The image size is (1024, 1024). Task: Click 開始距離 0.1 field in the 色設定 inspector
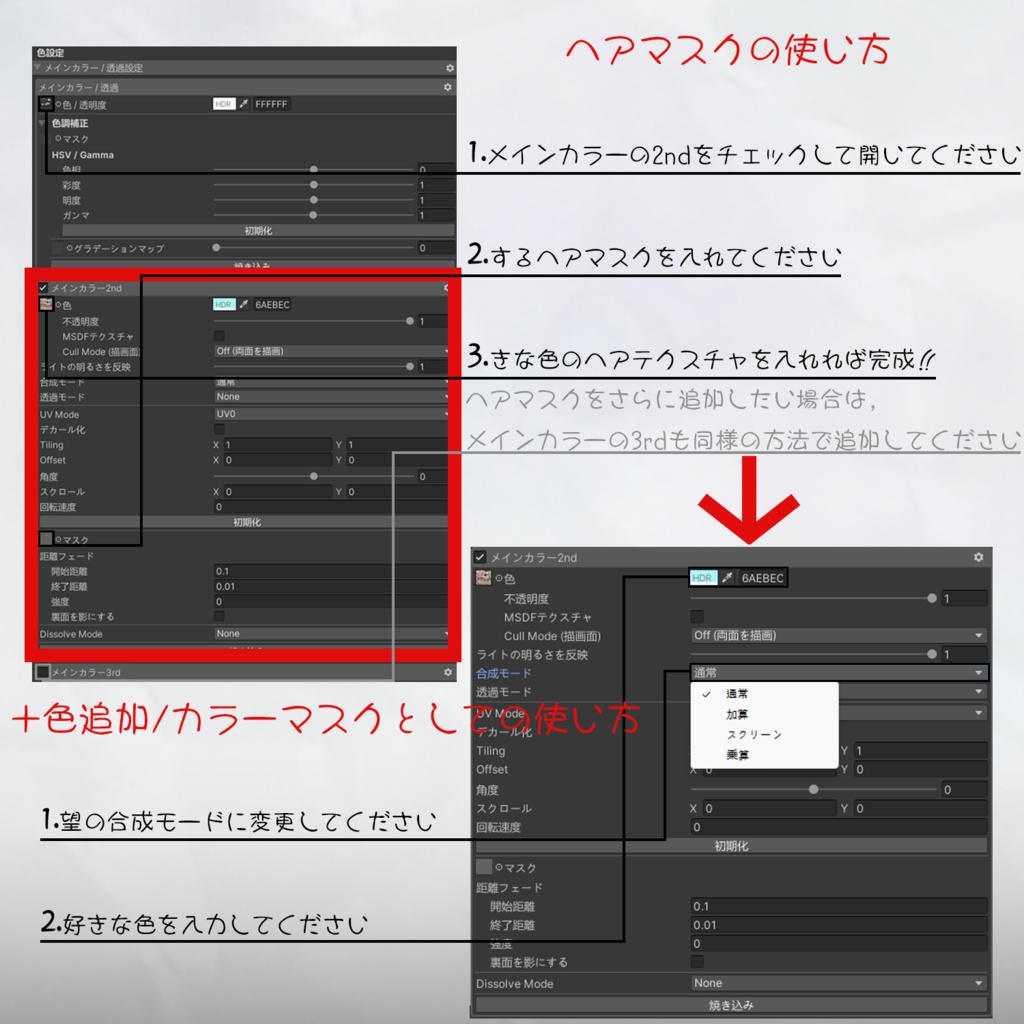pos(332,571)
